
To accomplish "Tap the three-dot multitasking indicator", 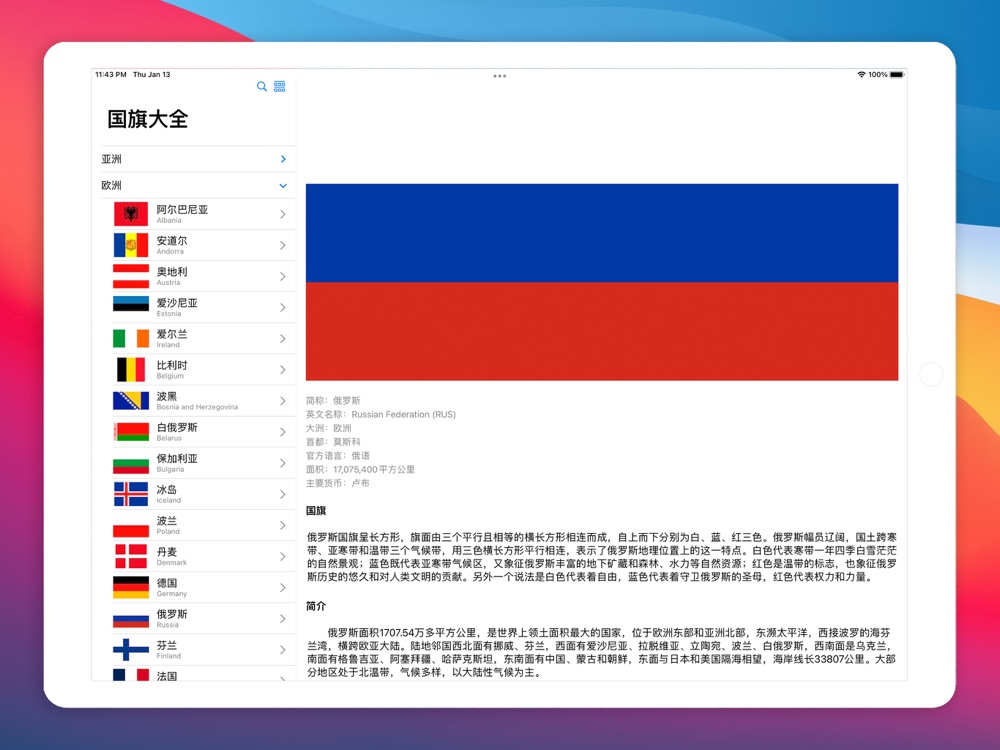I will click(x=499, y=76).
